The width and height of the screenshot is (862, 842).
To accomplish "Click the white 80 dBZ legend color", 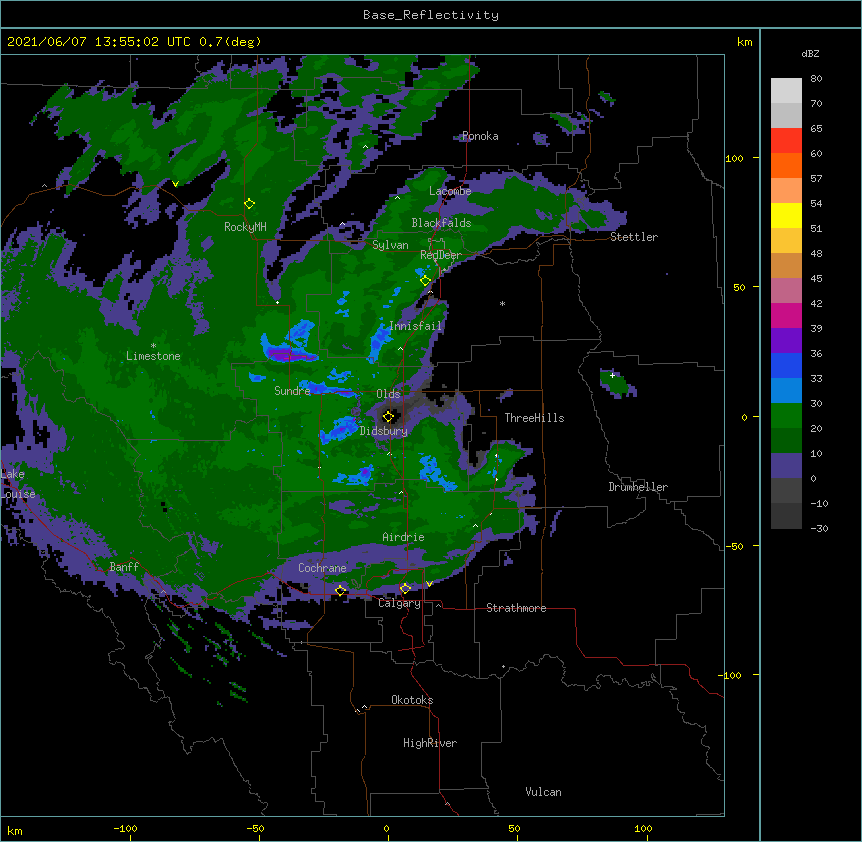I will click(786, 91).
